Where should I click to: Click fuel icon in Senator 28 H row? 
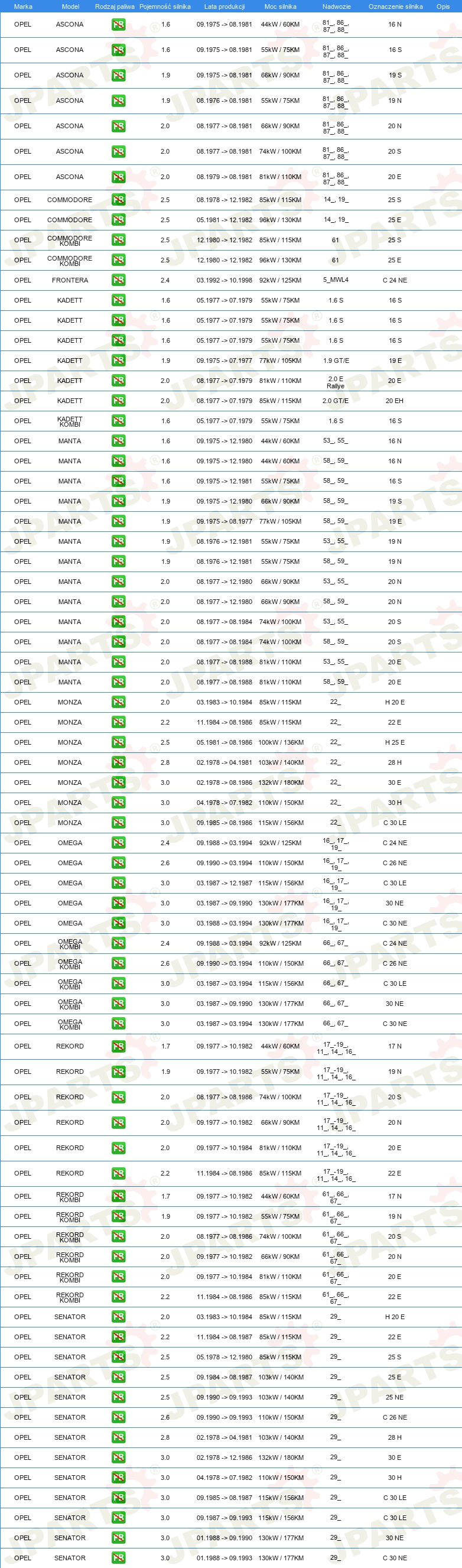(x=118, y=1437)
